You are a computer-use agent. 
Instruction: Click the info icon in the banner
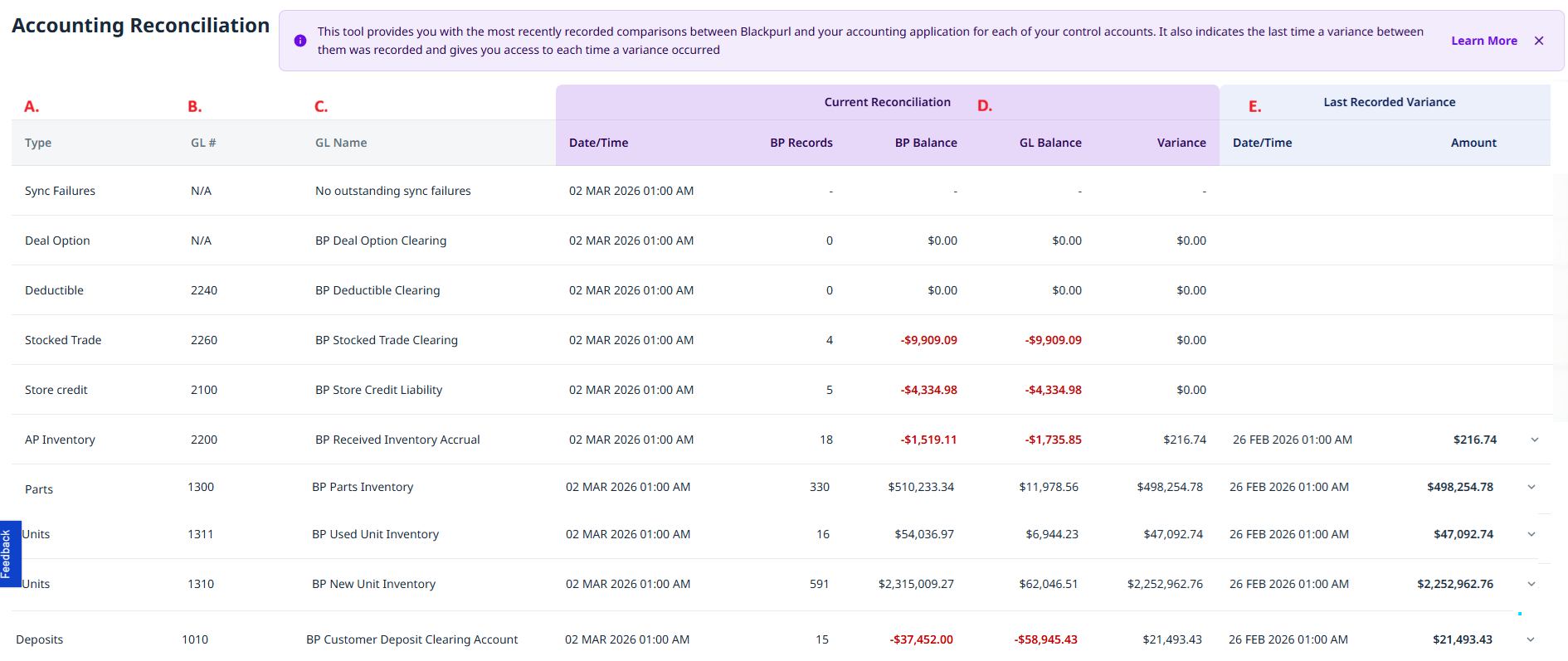point(300,41)
